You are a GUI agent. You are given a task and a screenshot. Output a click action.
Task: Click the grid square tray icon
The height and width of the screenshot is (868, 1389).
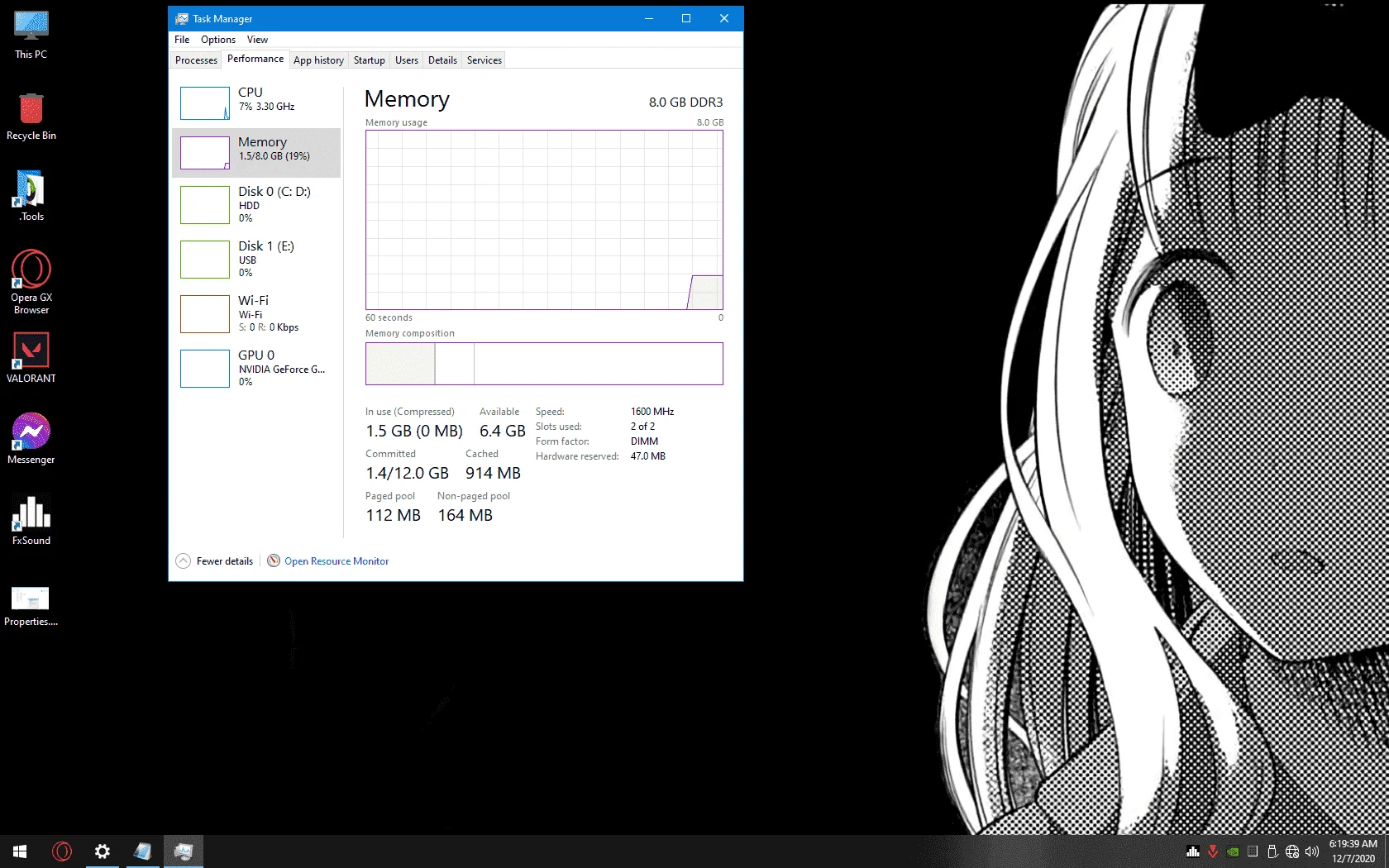(x=1253, y=851)
